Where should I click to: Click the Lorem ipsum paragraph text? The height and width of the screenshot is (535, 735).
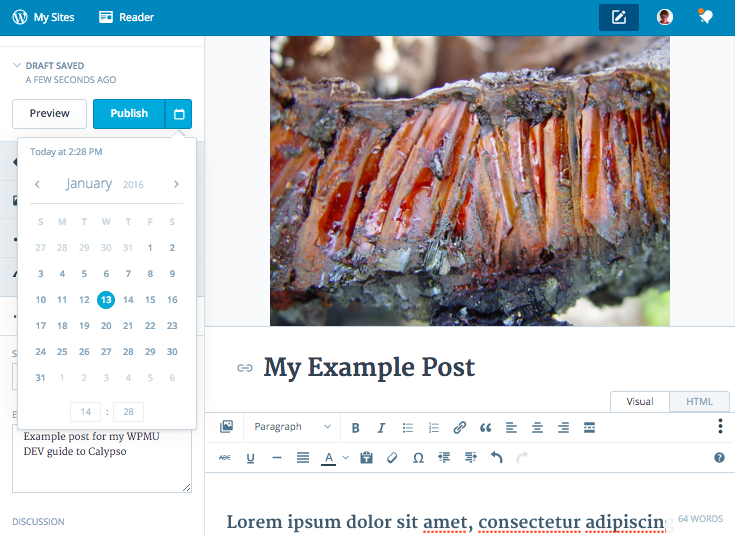445,522
